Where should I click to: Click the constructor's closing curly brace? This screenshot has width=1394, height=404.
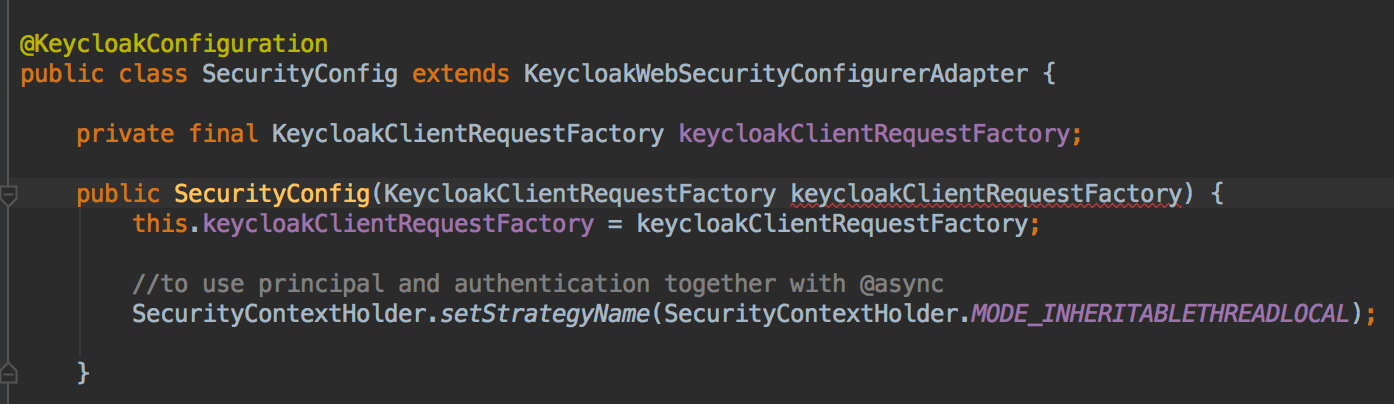pos(84,374)
